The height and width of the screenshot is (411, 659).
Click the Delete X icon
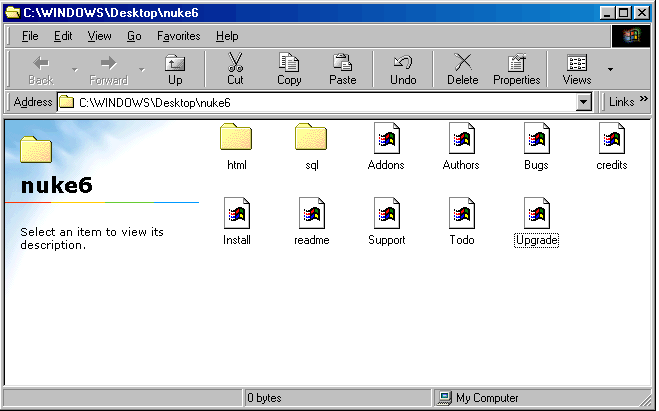click(x=463, y=63)
